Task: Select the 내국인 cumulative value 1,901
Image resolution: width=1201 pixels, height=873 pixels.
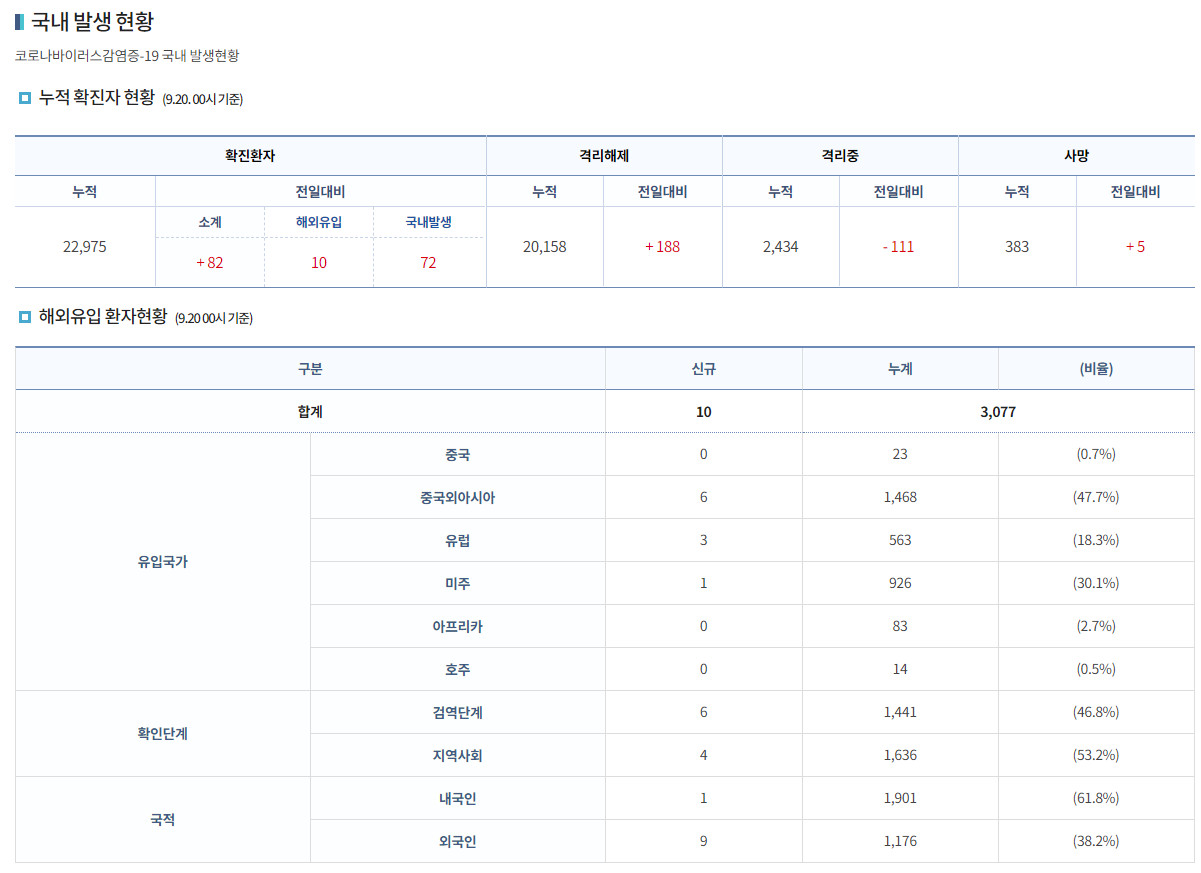Action: 900,798
